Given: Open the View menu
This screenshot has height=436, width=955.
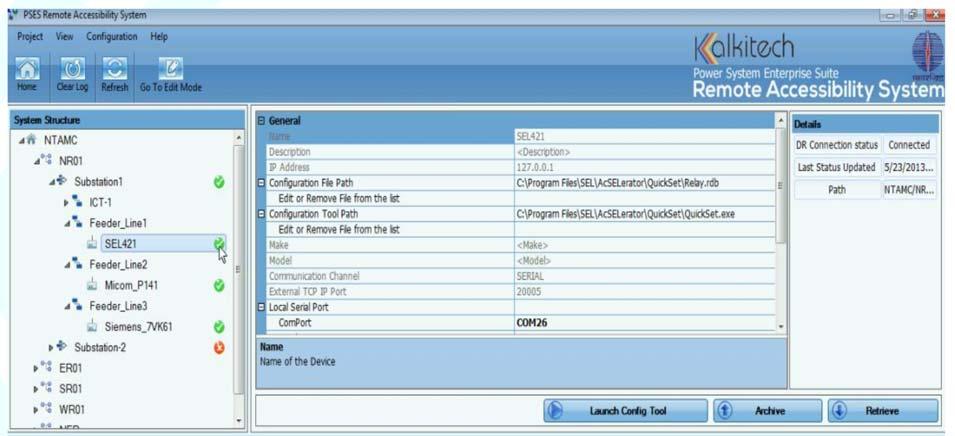Looking at the screenshot, I should pos(65,37).
